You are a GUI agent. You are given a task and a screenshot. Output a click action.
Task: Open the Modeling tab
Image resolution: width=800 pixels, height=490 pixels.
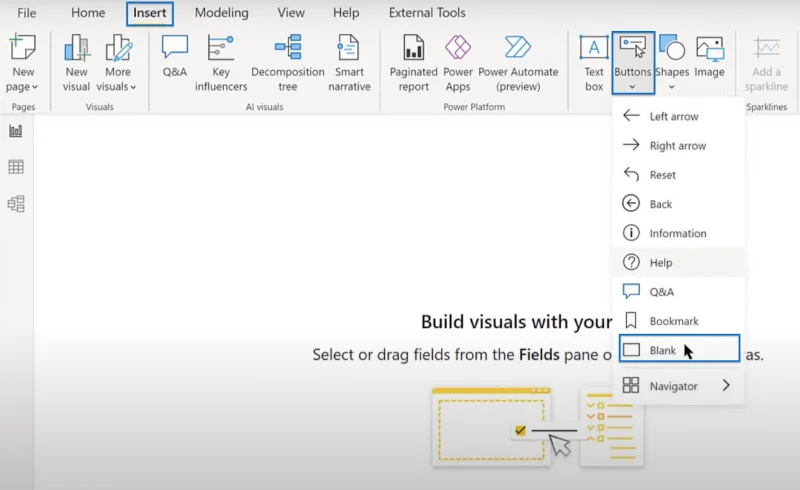[x=221, y=13]
